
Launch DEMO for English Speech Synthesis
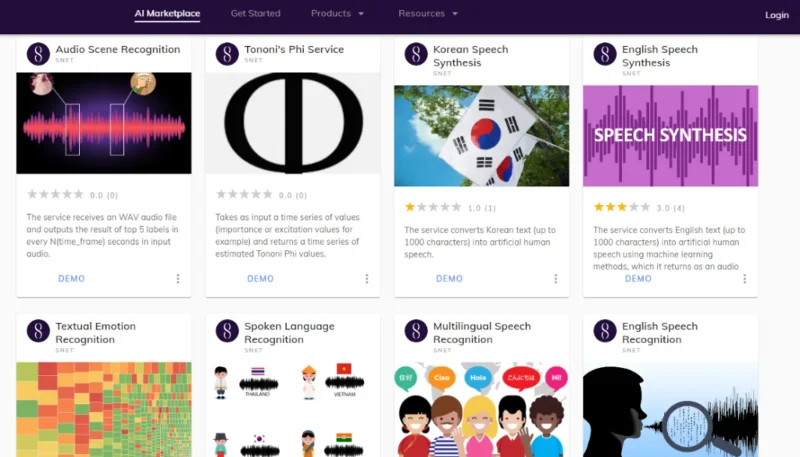pos(638,278)
